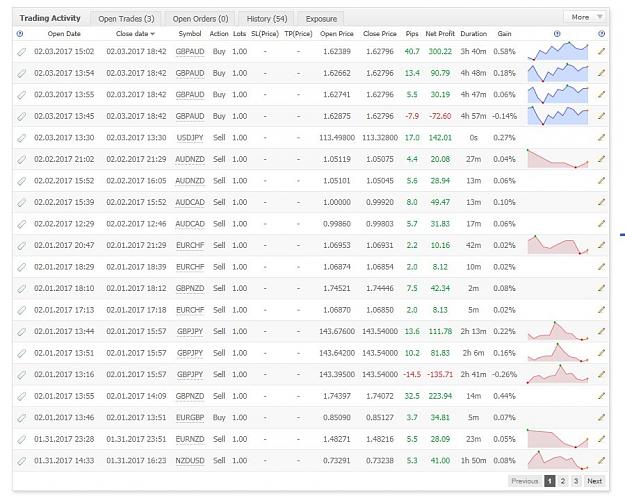The image size is (625, 498).
Task: Open the More dropdown menu
Action: point(585,17)
